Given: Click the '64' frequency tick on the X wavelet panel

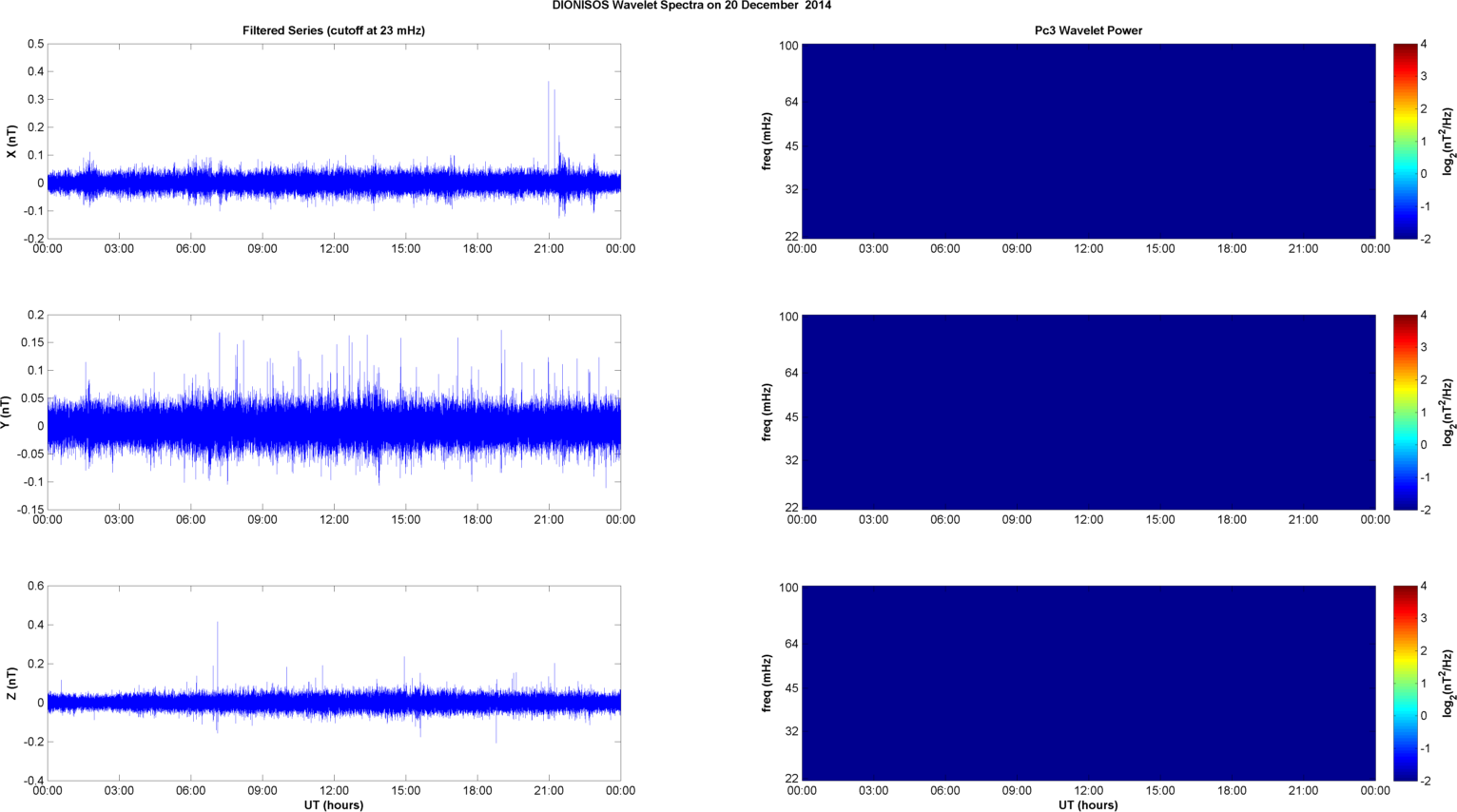Looking at the screenshot, I should [791, 102].
